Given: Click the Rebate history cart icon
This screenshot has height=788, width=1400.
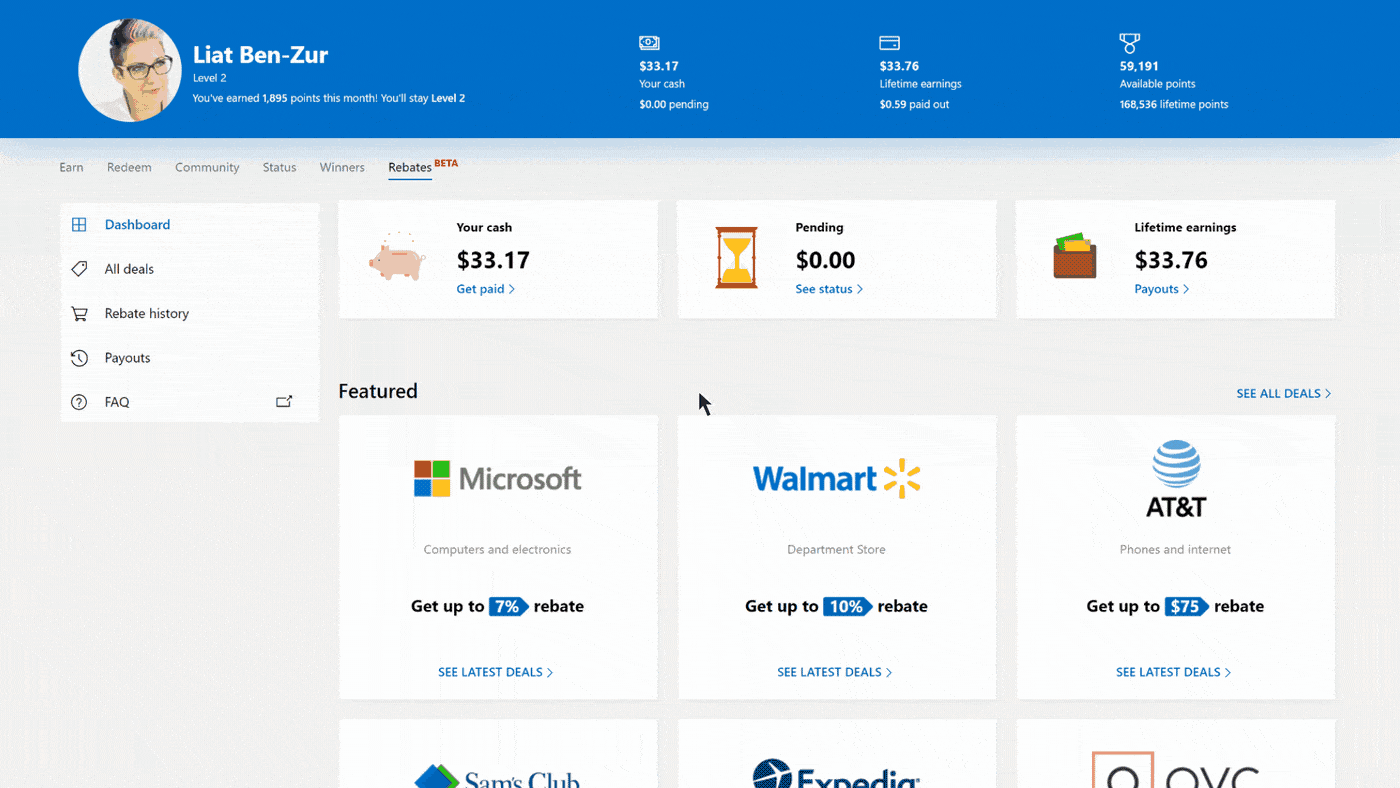Looking at the screenshot, I should click(x=79, y=313).
